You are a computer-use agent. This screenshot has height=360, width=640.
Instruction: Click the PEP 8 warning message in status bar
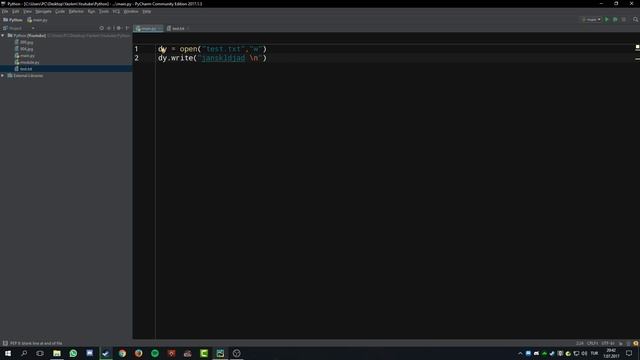(36, 343)
